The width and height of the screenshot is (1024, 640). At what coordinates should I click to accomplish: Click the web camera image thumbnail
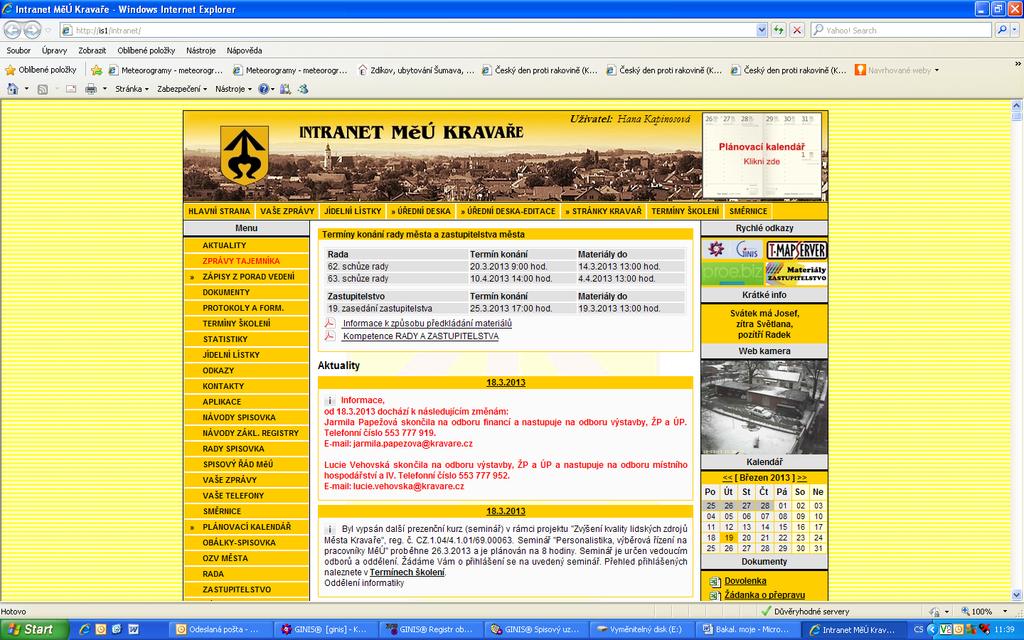(764, 407)
